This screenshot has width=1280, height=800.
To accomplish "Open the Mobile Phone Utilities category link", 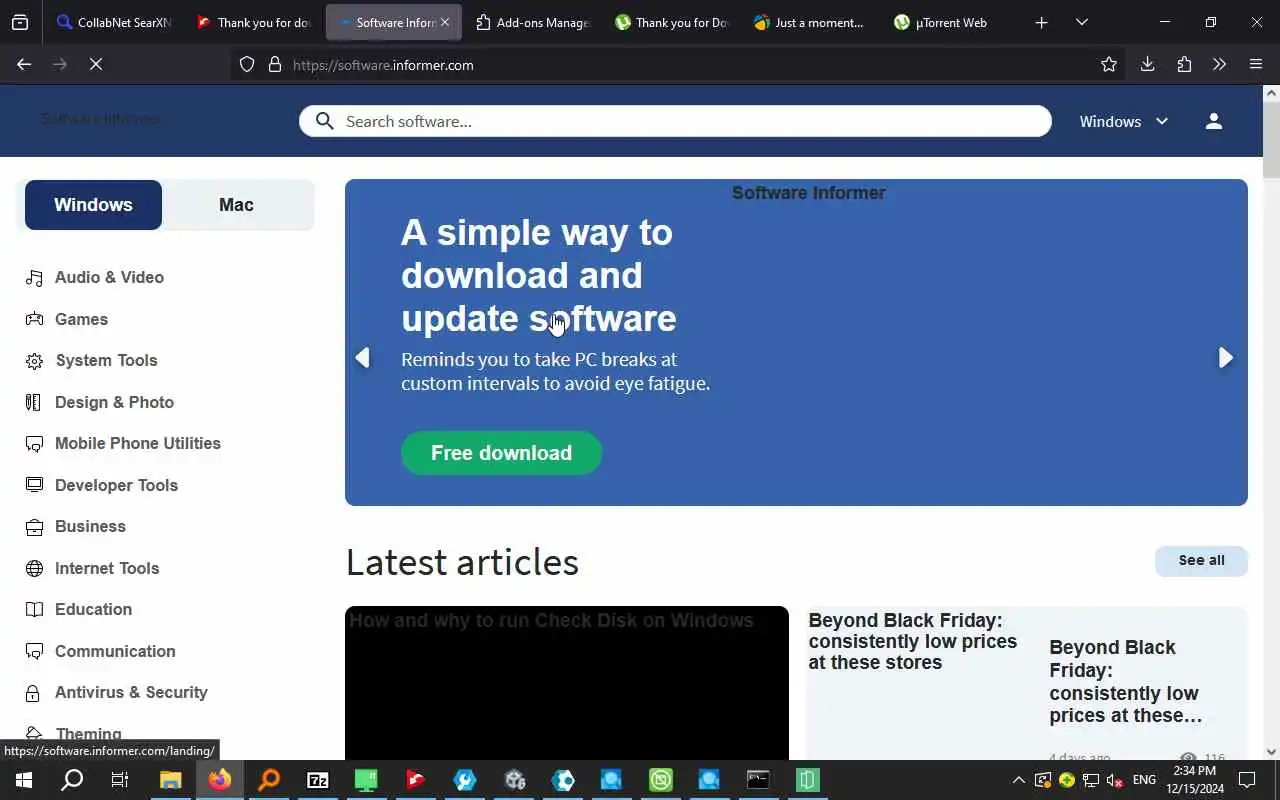I will click(138, 444).
